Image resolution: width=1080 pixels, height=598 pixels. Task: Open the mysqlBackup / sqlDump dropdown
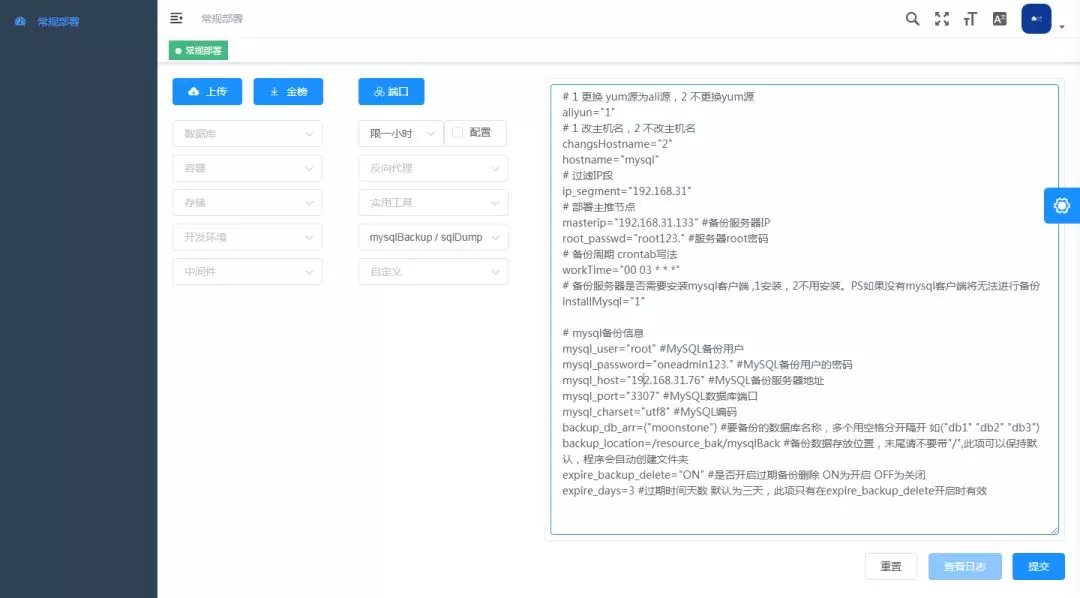[433, 237]
